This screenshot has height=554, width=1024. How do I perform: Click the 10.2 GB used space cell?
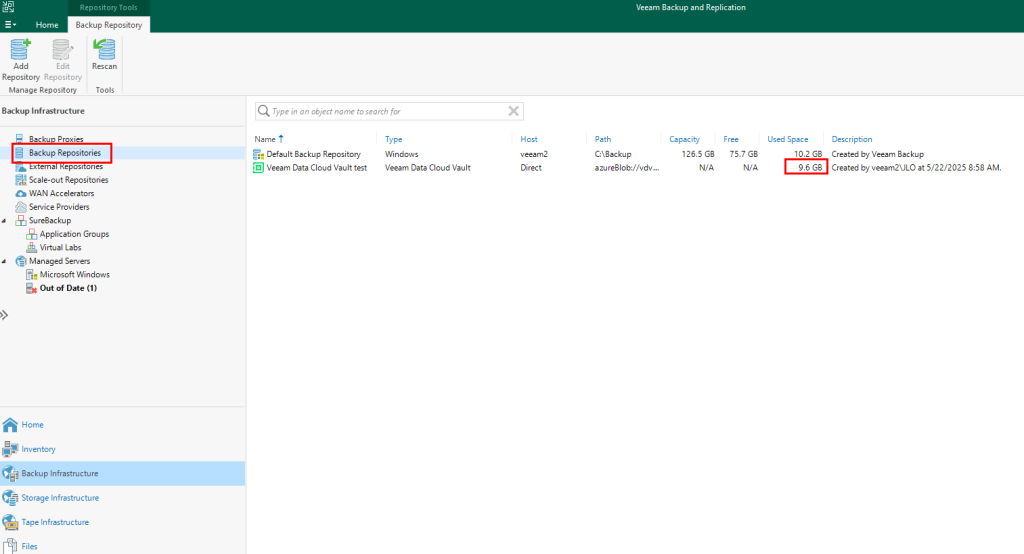click(x=808, y=154)
